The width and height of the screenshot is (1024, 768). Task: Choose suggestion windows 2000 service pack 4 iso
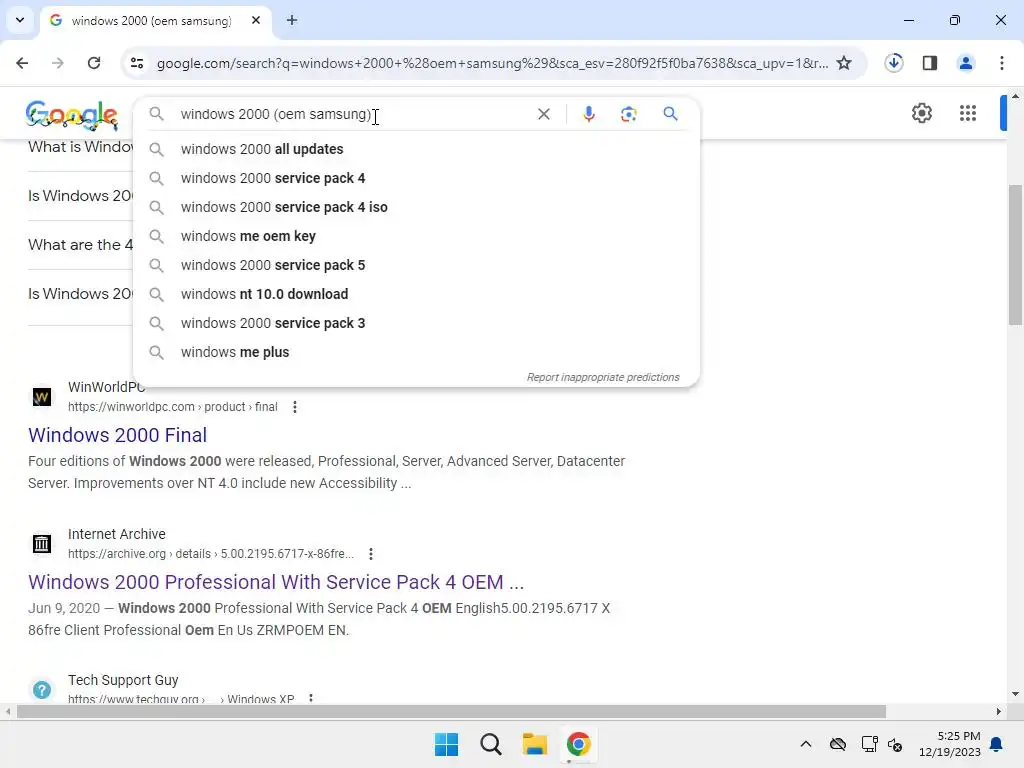[x=415, y=207]
